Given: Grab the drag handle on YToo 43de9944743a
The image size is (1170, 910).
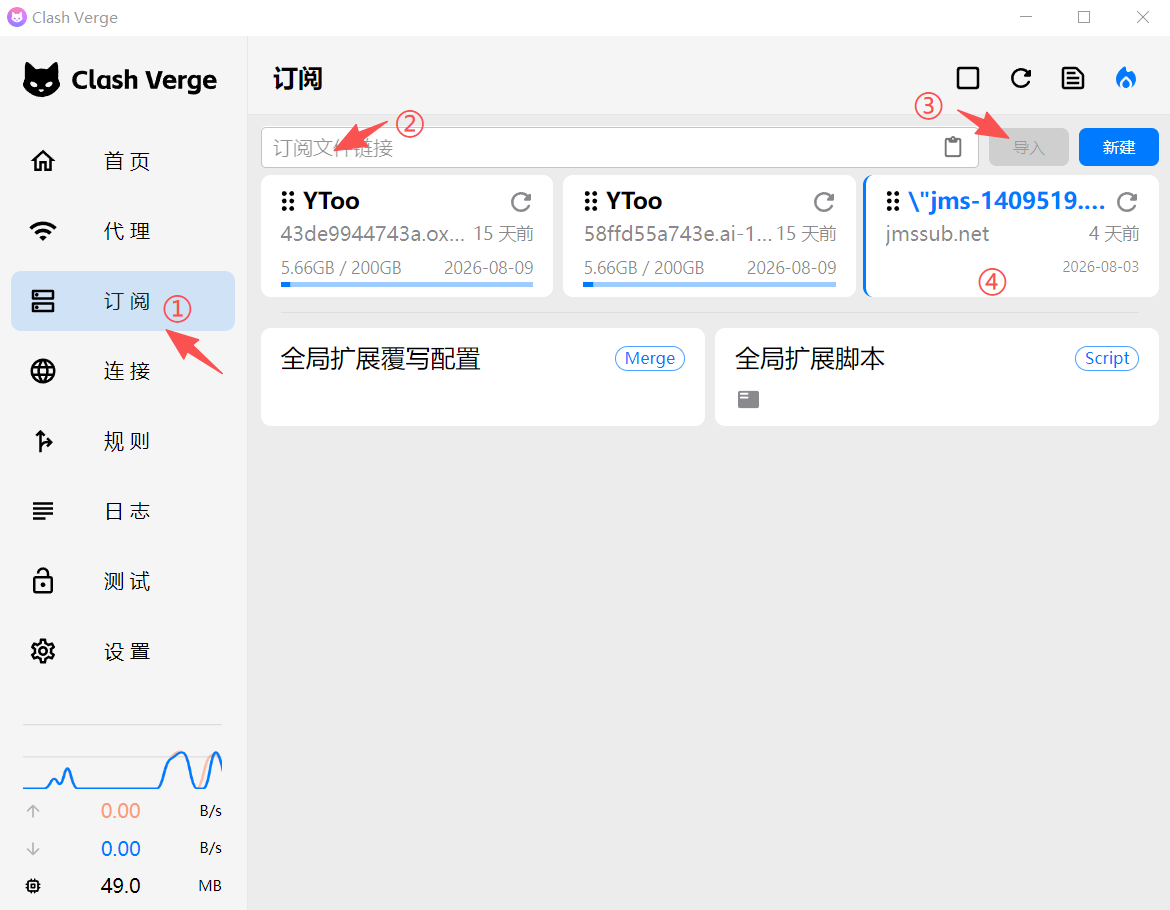Looking at the screenshot, I should (288, 201).
